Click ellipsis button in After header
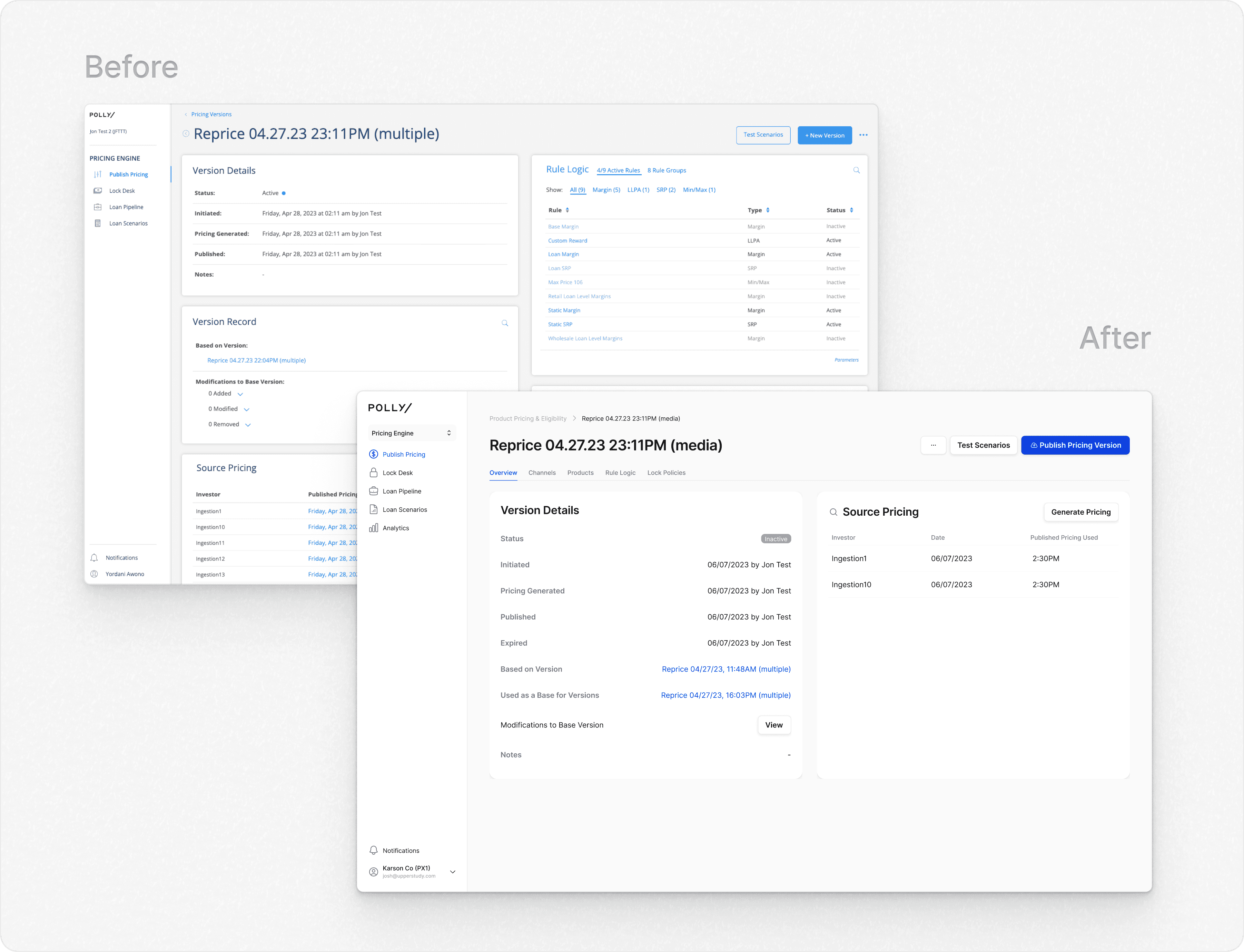Screen dimensions: 1244x952 [934, 445]
